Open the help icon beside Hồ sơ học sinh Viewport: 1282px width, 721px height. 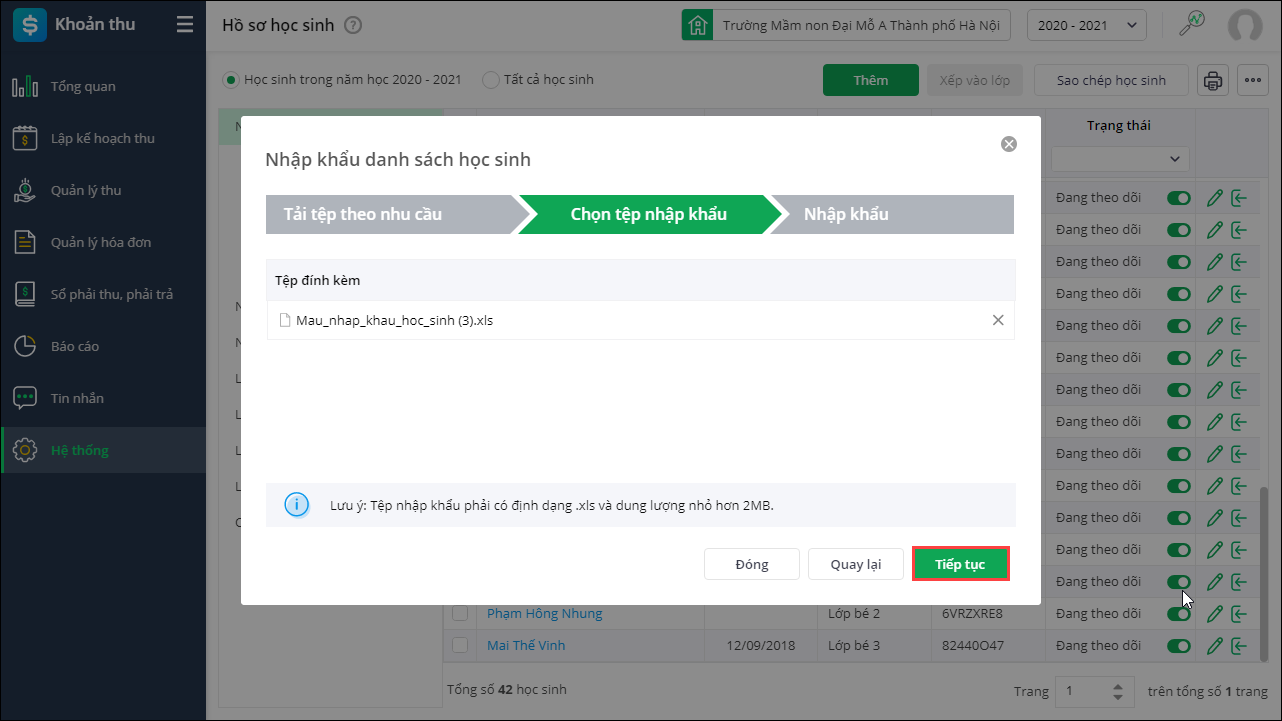[x=352, y=26]
